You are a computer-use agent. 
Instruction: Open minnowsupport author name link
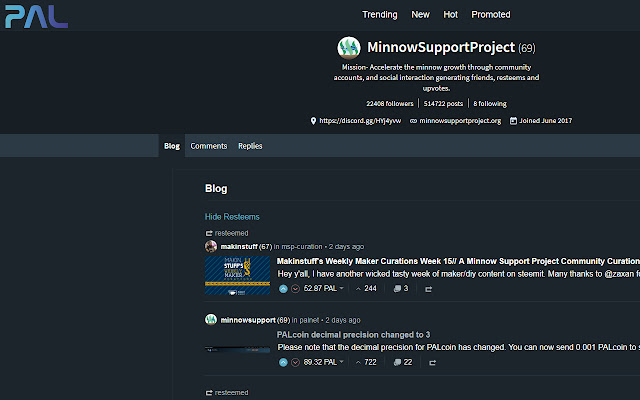pyautogui.click(x=248, y=320)
